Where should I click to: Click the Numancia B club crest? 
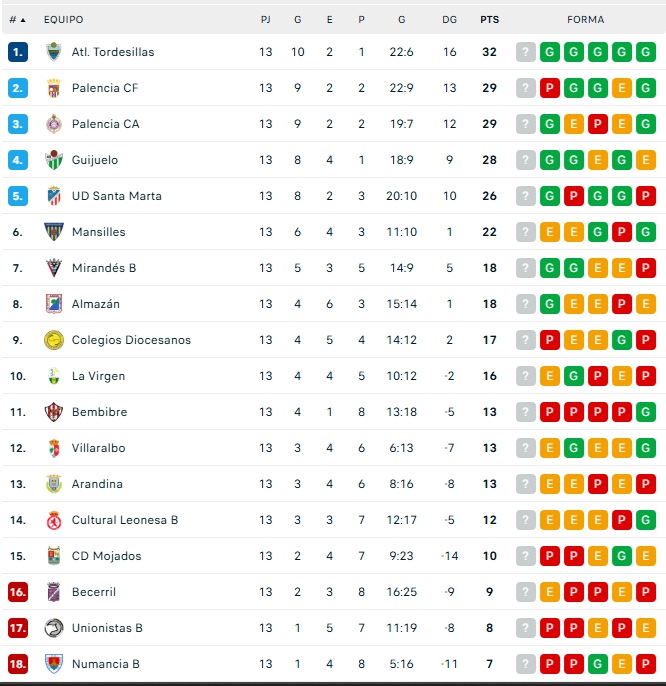(54, 664)
